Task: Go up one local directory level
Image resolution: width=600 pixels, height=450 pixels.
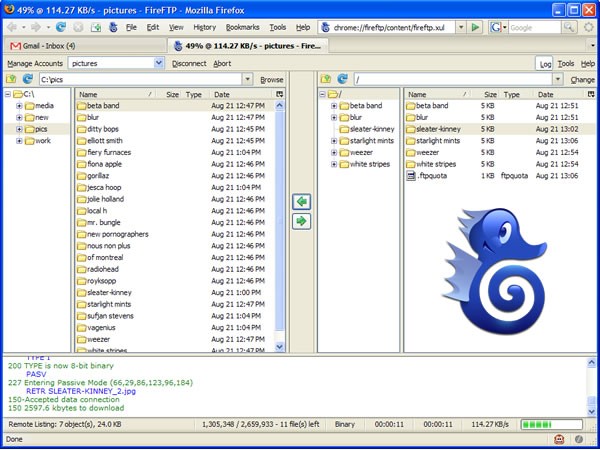Action: 11,79
